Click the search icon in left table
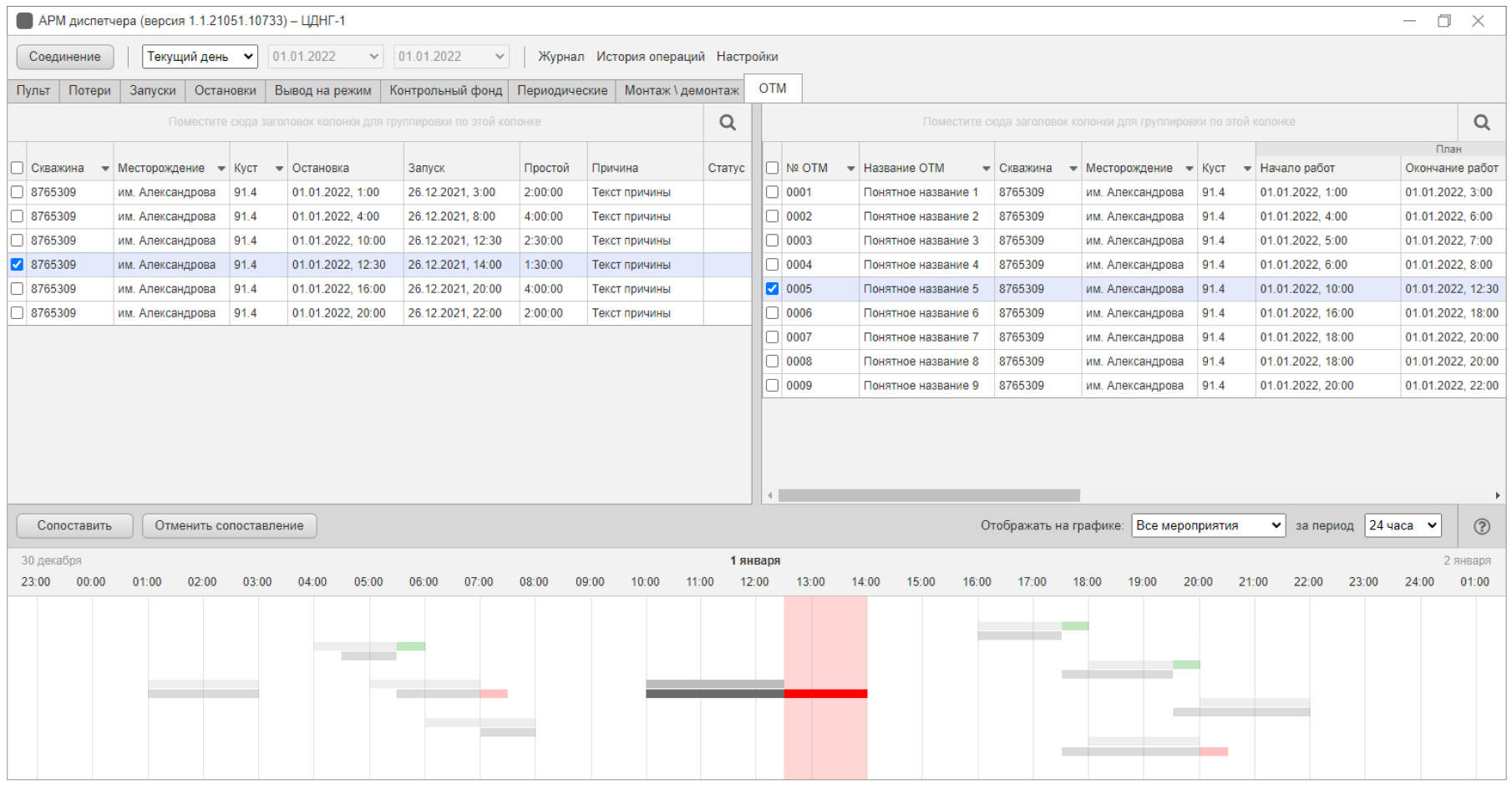The width and height of the screenshot is (1512, 790). (x=728, y=123)
